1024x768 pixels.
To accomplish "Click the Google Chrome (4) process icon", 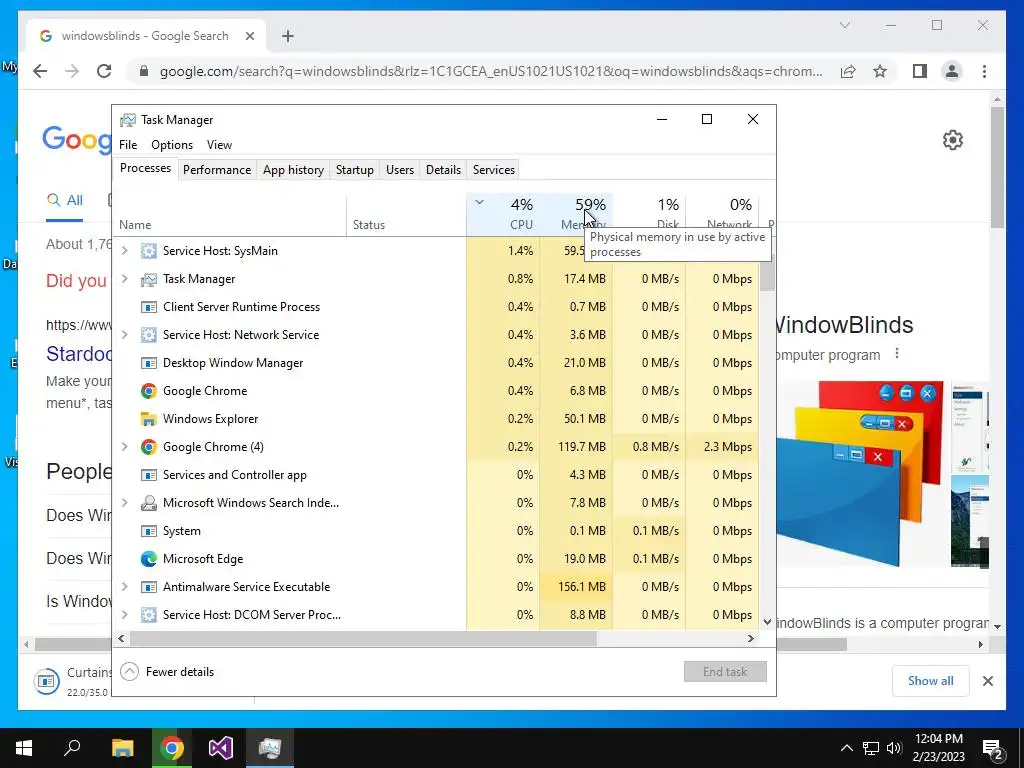I will 149,447.
